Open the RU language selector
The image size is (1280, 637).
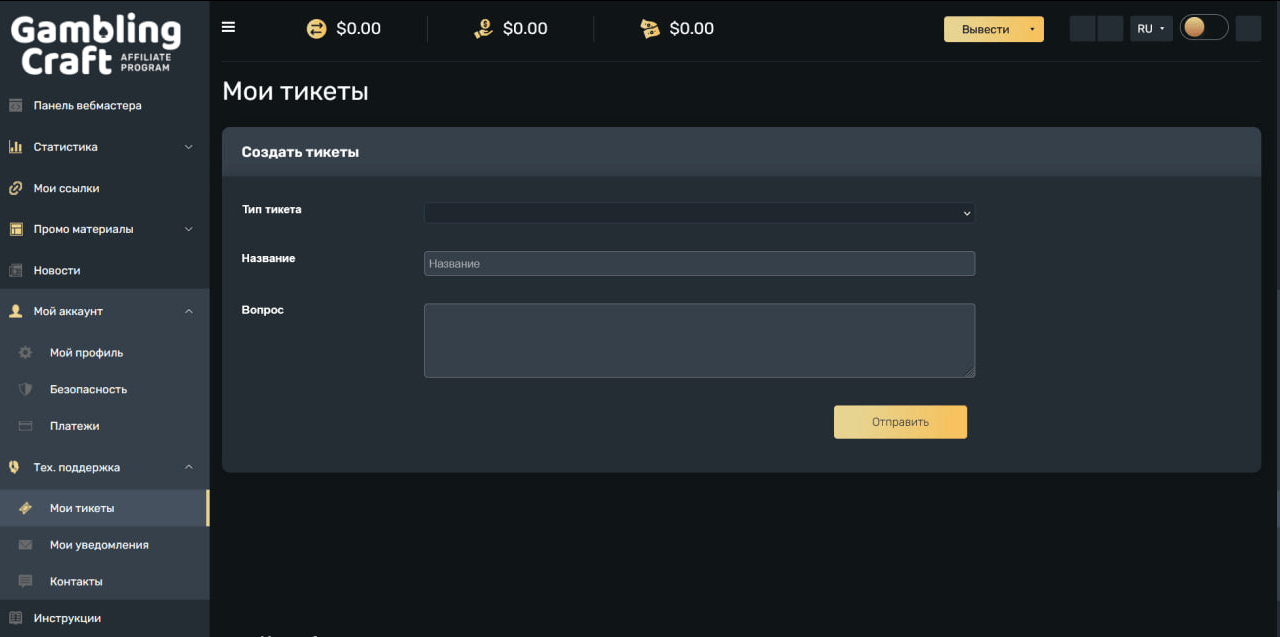click(1150, 29)
